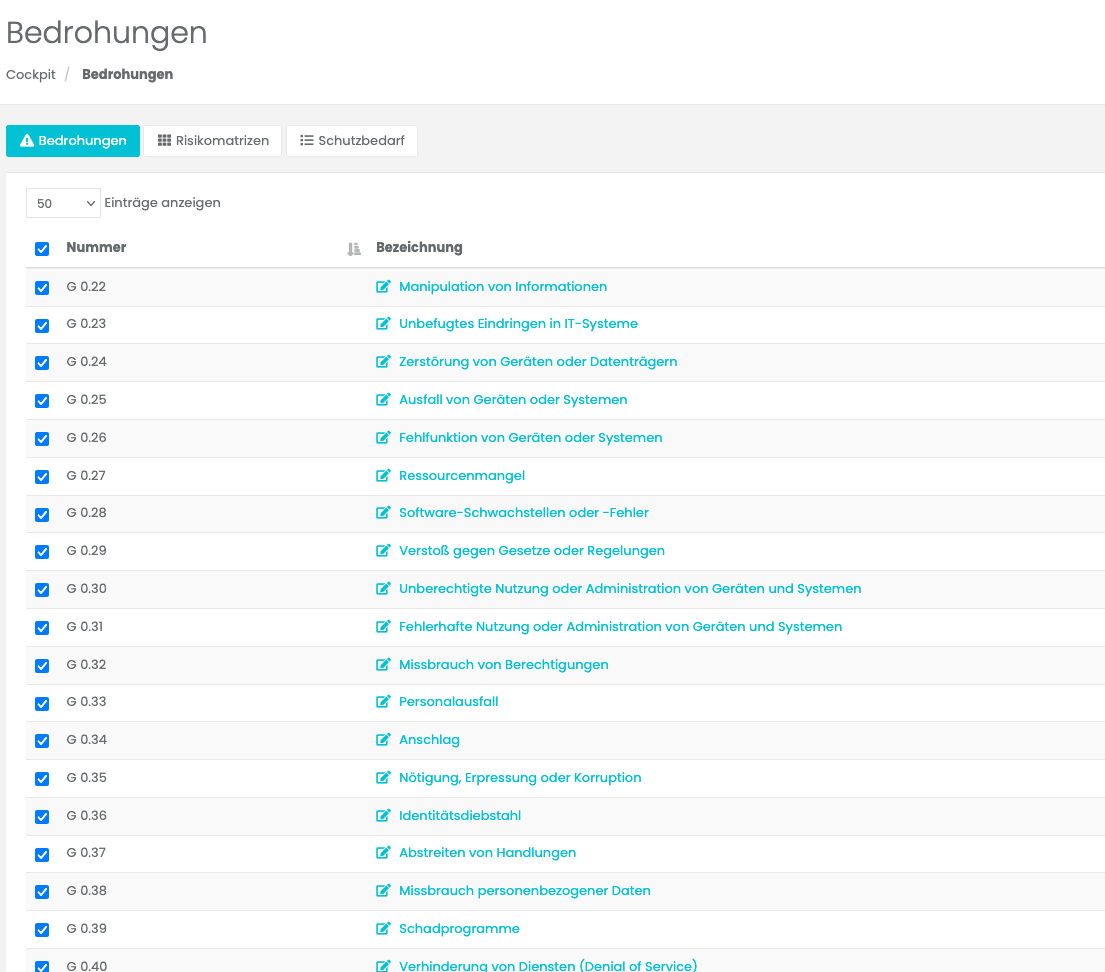Click edit icon for Manipulation von Informationen

click(383, 286)
